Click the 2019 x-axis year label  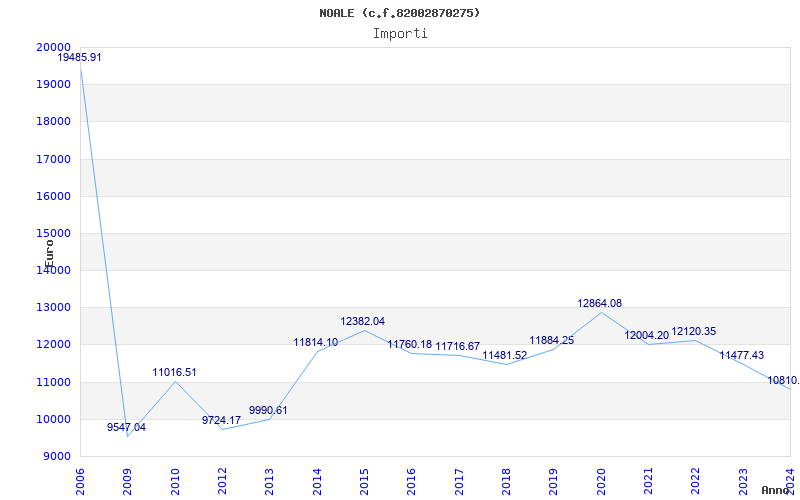[553, 481]
